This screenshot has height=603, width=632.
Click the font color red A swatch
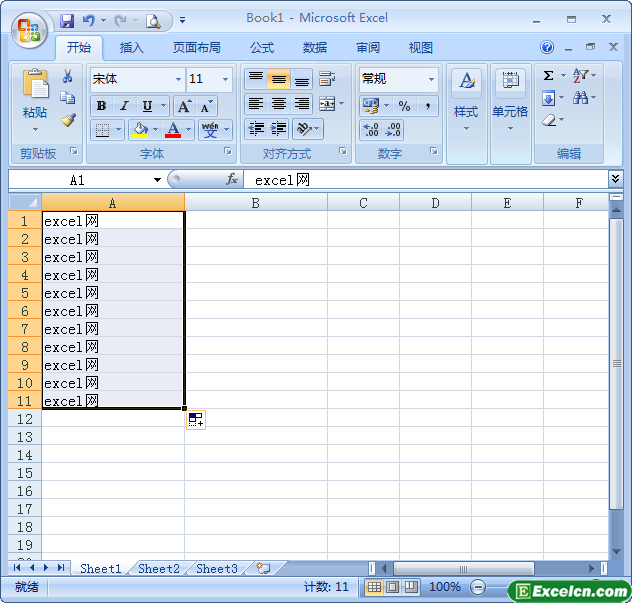pyautogui.click(x=174, y=130)
